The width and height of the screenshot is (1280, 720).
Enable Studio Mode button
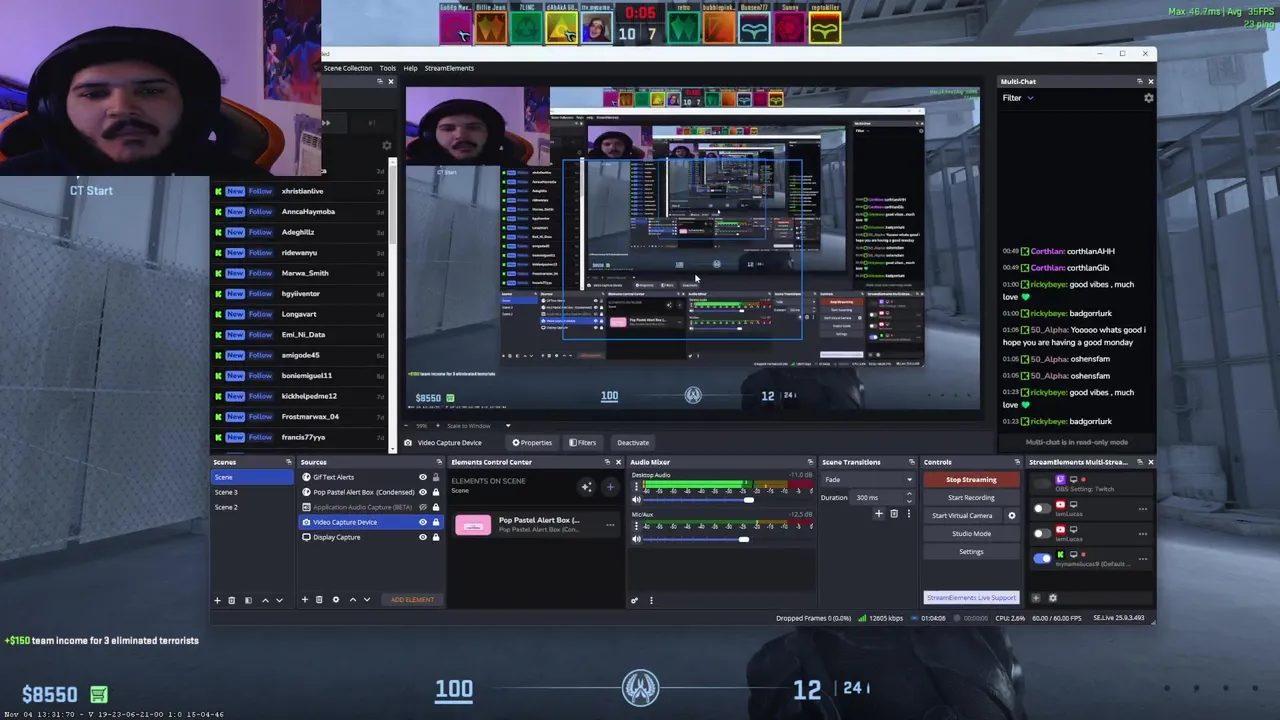click(x=971, y=534)
